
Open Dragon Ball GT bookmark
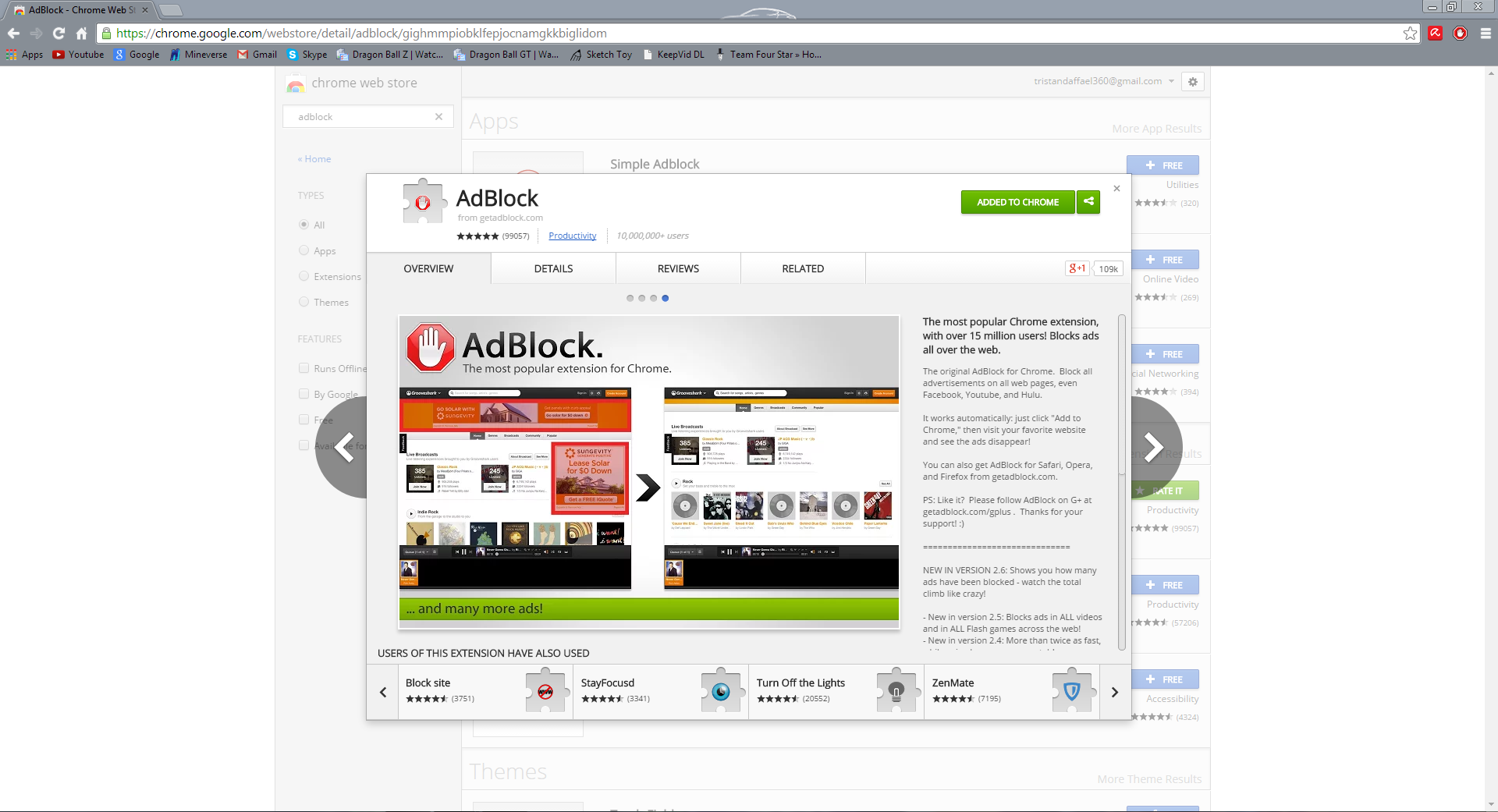tap(506, 55)
